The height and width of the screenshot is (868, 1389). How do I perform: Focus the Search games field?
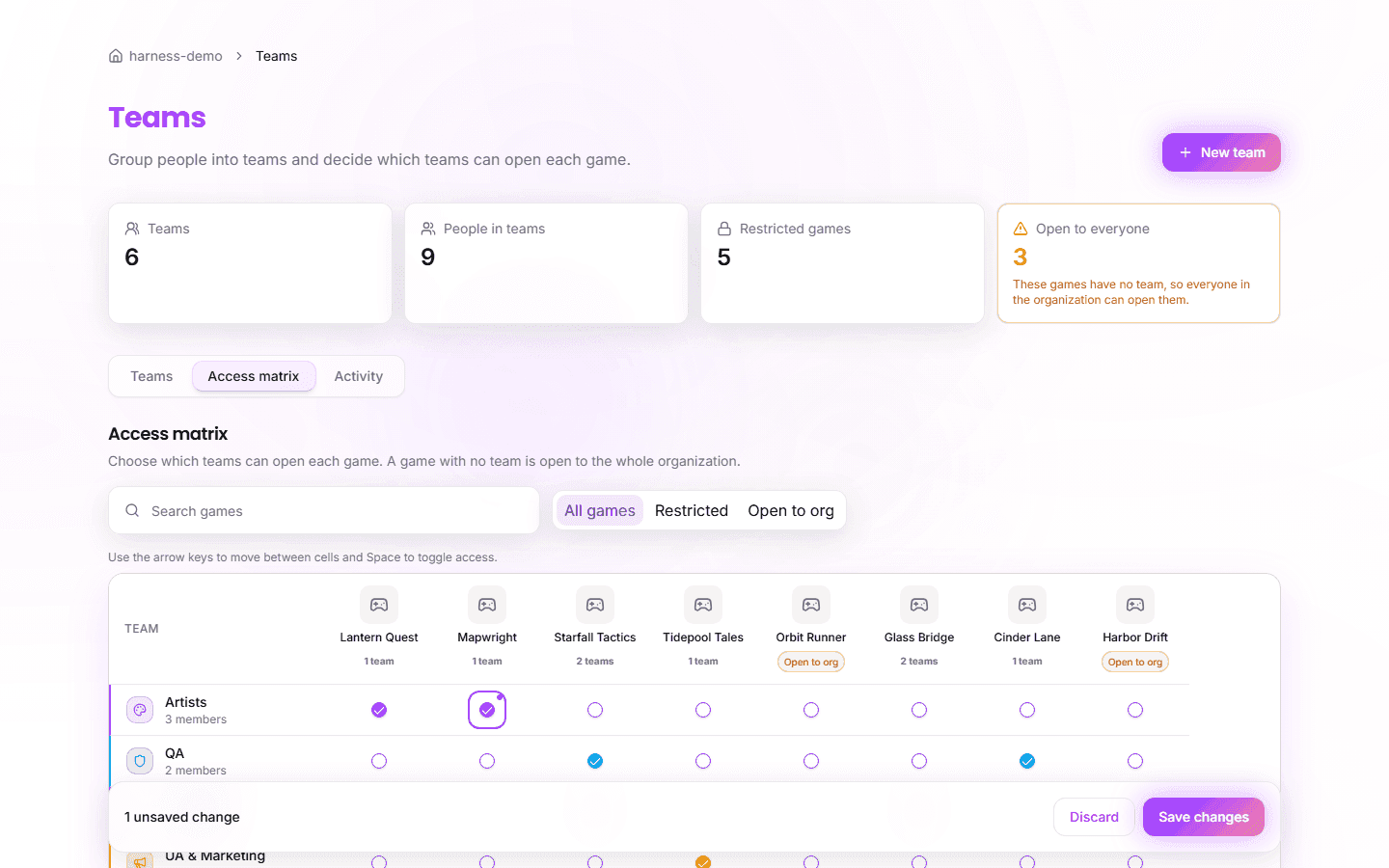pos(324,510)
